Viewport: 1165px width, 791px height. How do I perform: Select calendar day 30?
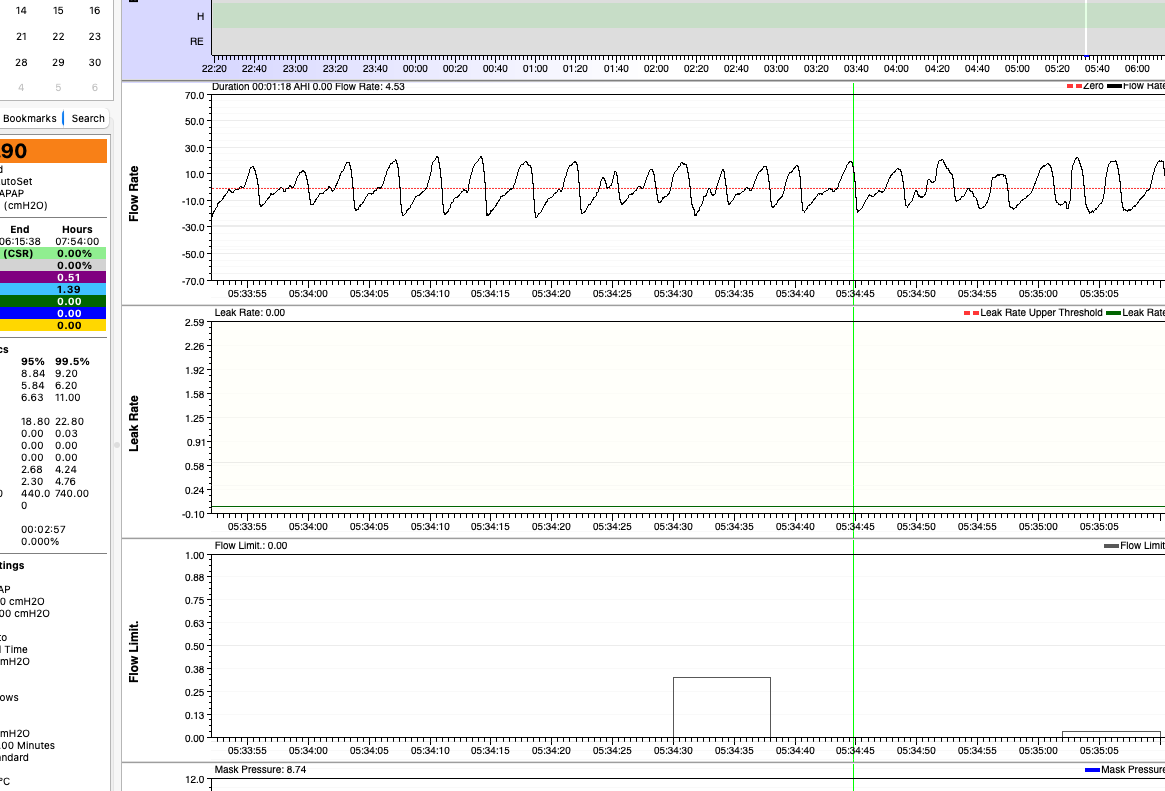(94, 62)
